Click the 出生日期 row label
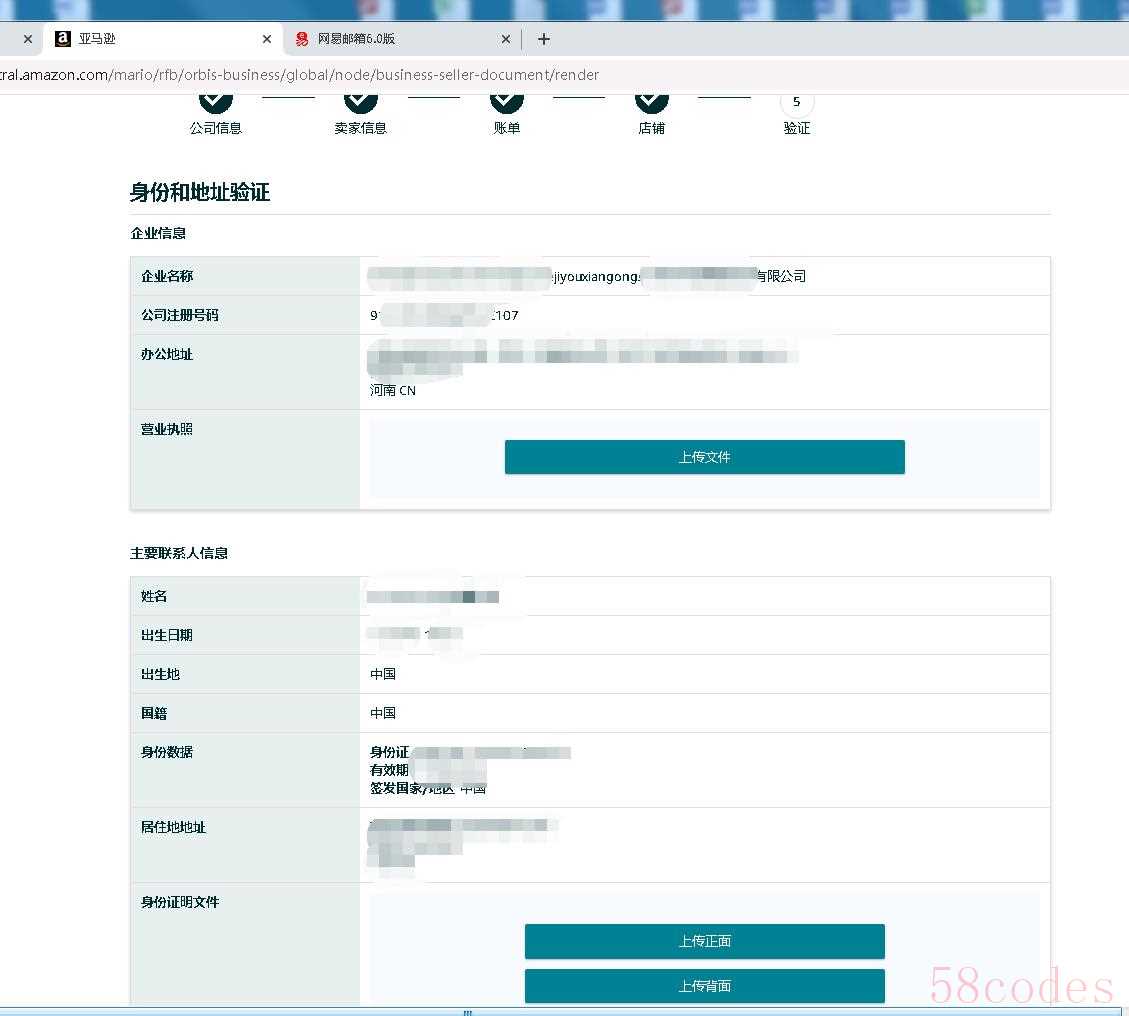1129x1016 pixels. [167, 635]
